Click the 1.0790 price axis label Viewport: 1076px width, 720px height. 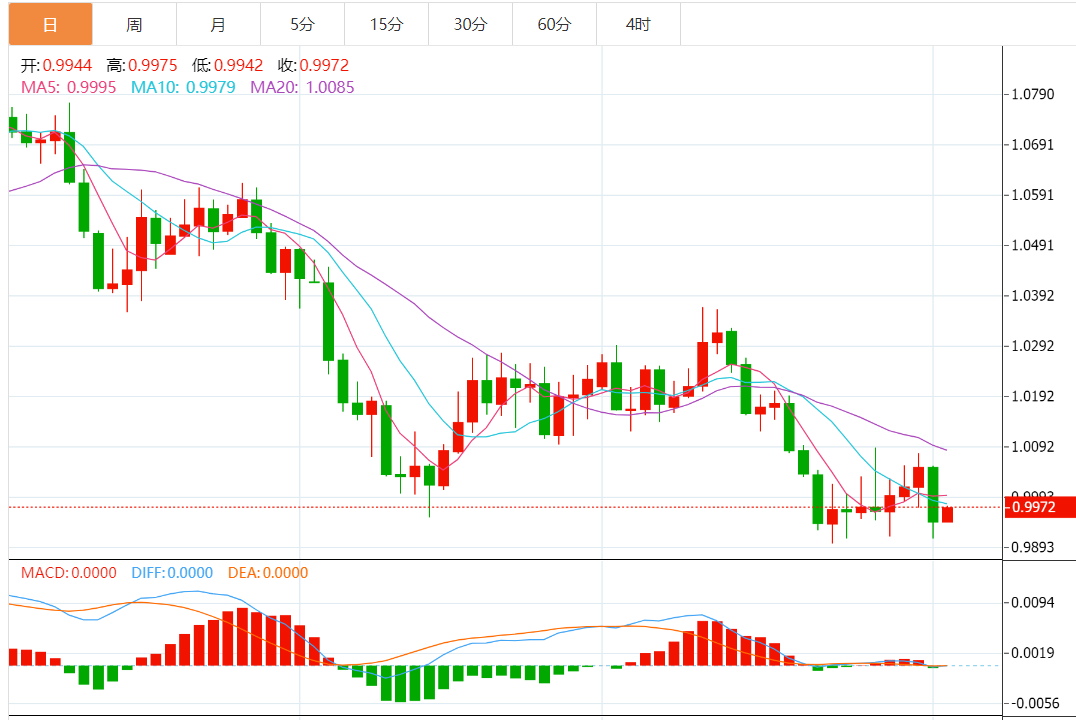pos(1033,94)
